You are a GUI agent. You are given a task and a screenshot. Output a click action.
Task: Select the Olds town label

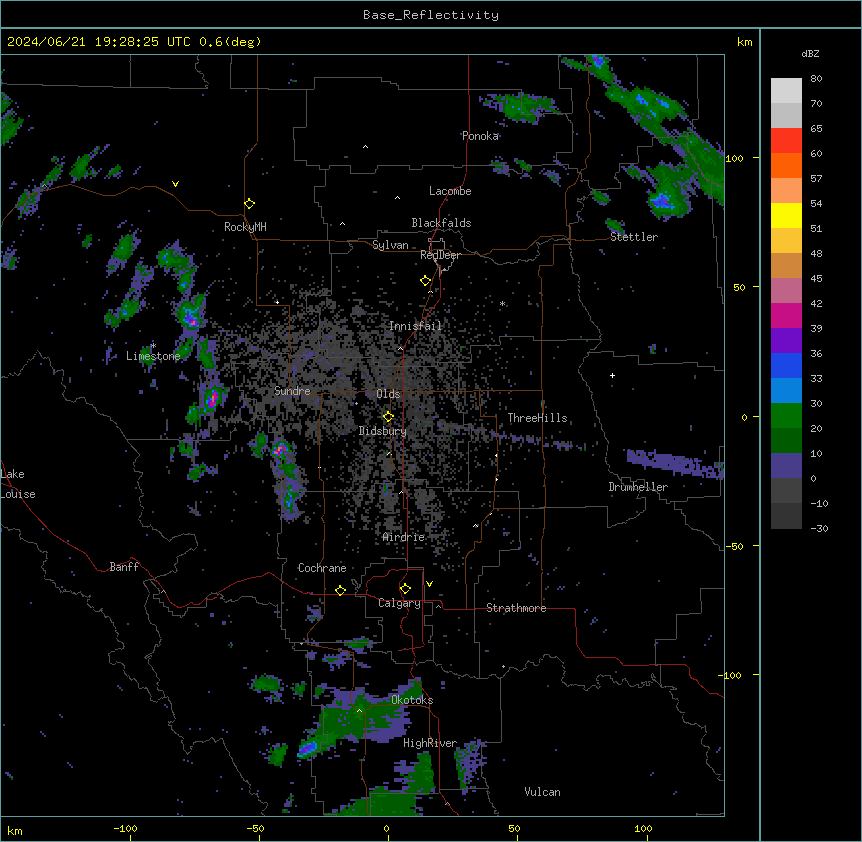pos(388,394)
